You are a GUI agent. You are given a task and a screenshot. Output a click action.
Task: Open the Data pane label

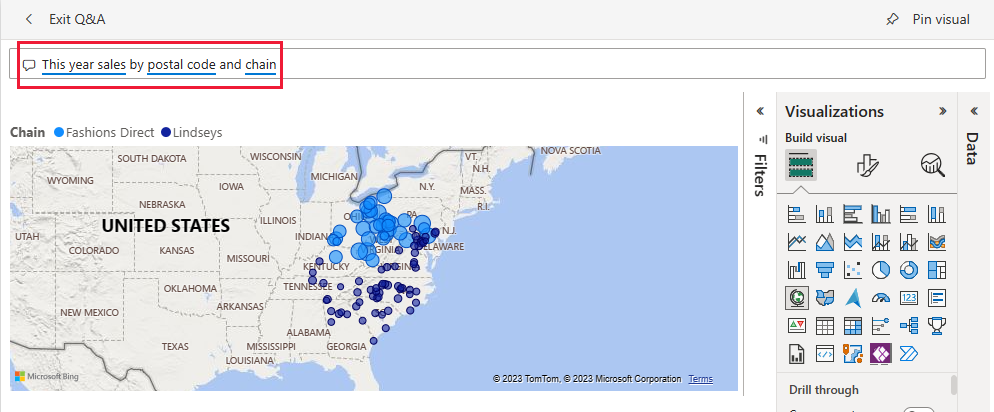coord(973,148)
